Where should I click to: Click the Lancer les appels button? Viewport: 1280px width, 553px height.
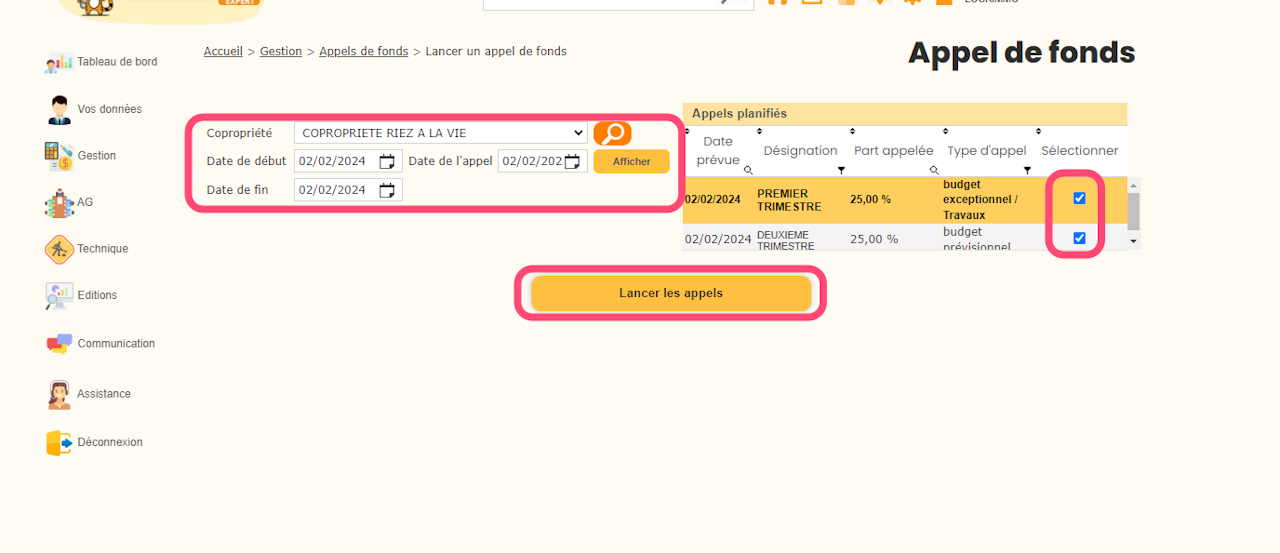671,294
